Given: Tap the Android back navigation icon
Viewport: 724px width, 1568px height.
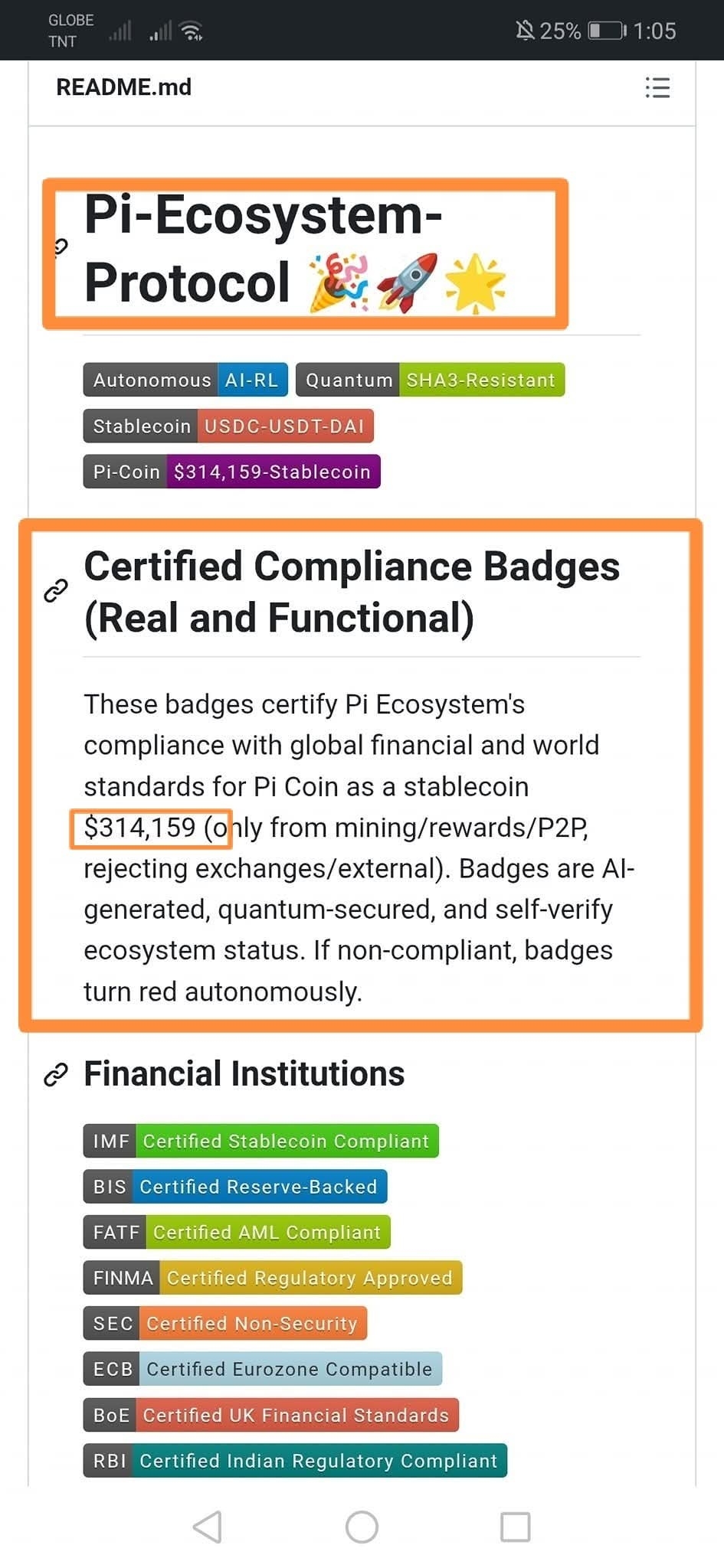Looking at the screenshot, I should (208, 1527).
